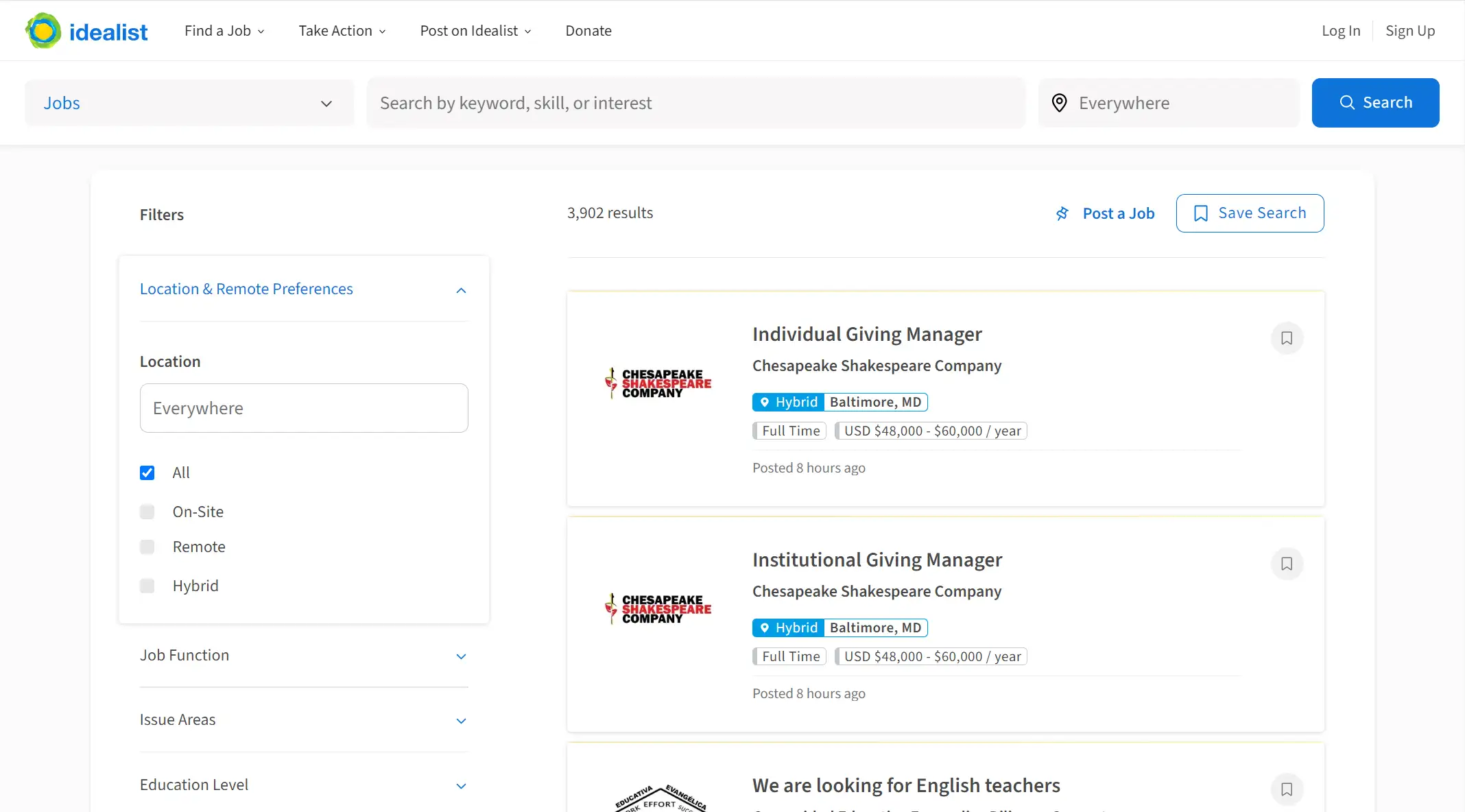The image size is (1465, 812).
Task: Enable the Remote filter checkbox
Action: point(147,547)
